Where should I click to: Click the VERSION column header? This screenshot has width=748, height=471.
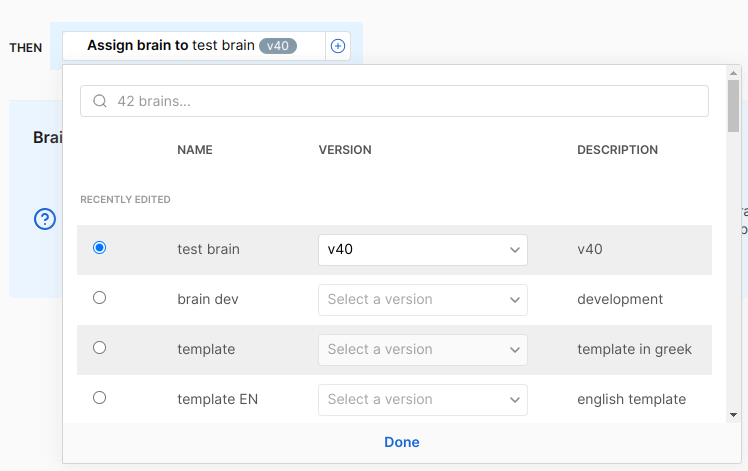(345, 150)
